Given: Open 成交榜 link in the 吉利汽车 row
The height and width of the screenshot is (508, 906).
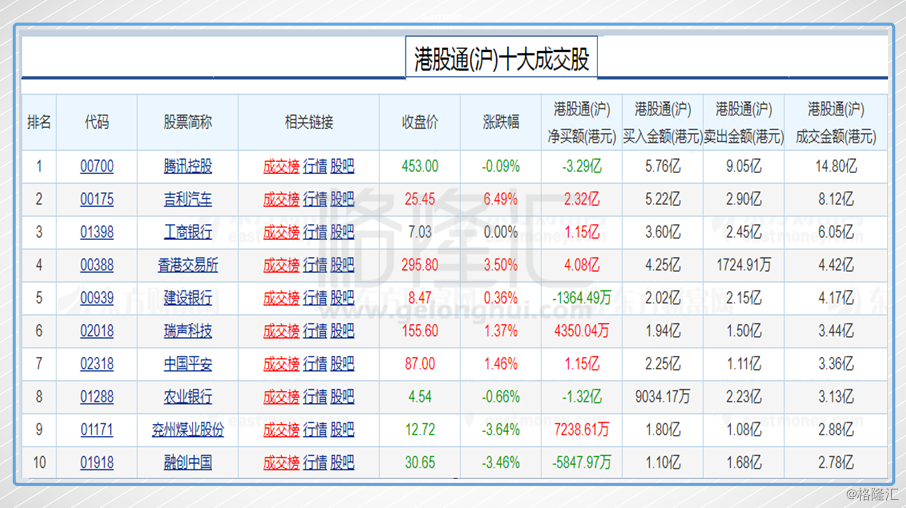Looking at the screenshot, I should coord(280,199).
